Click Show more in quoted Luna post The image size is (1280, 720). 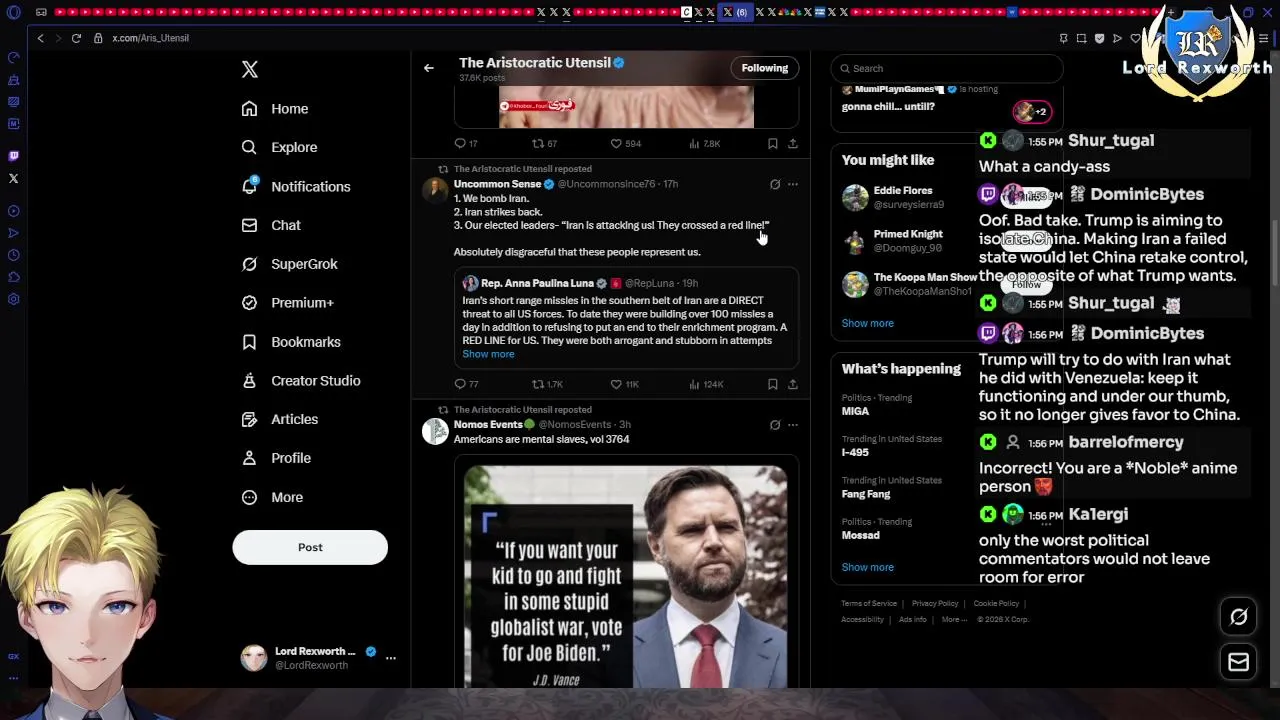(488, 354)
